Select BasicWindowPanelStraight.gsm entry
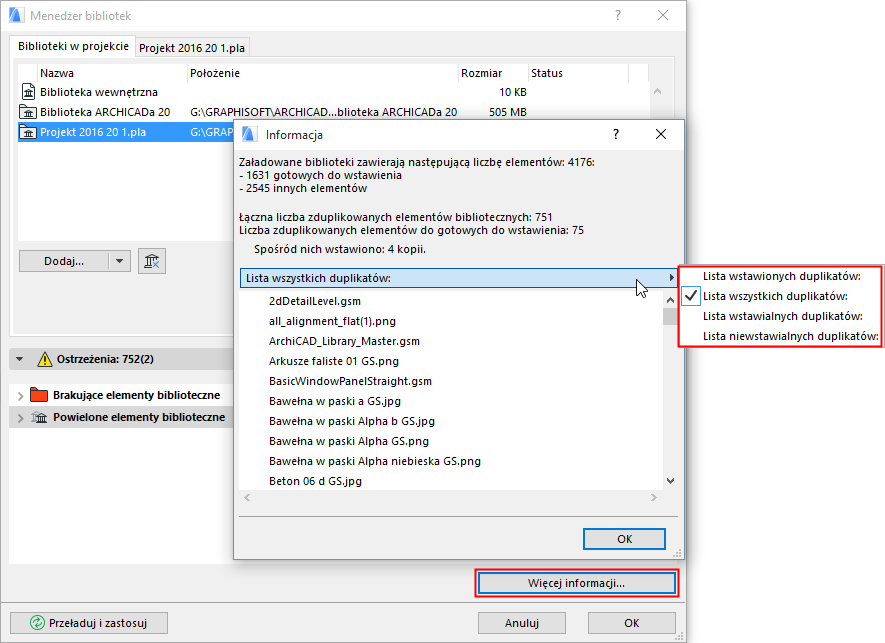The height and width of the screenshot is (643, 885). [x=351, y=381]
